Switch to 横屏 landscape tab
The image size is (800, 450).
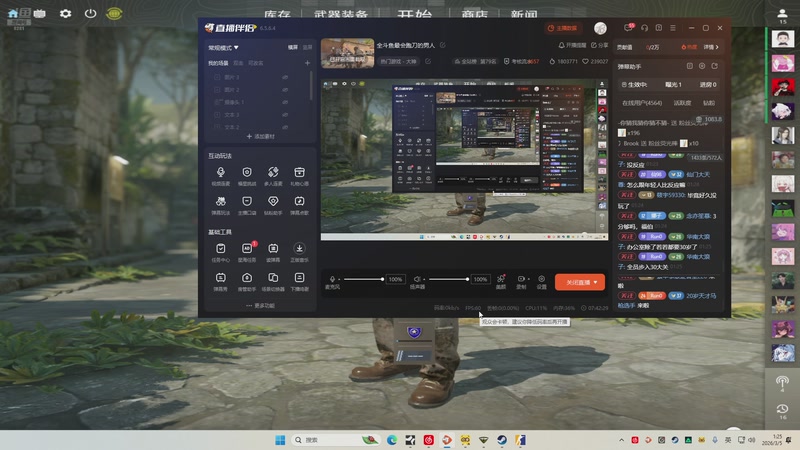(293, 47)
